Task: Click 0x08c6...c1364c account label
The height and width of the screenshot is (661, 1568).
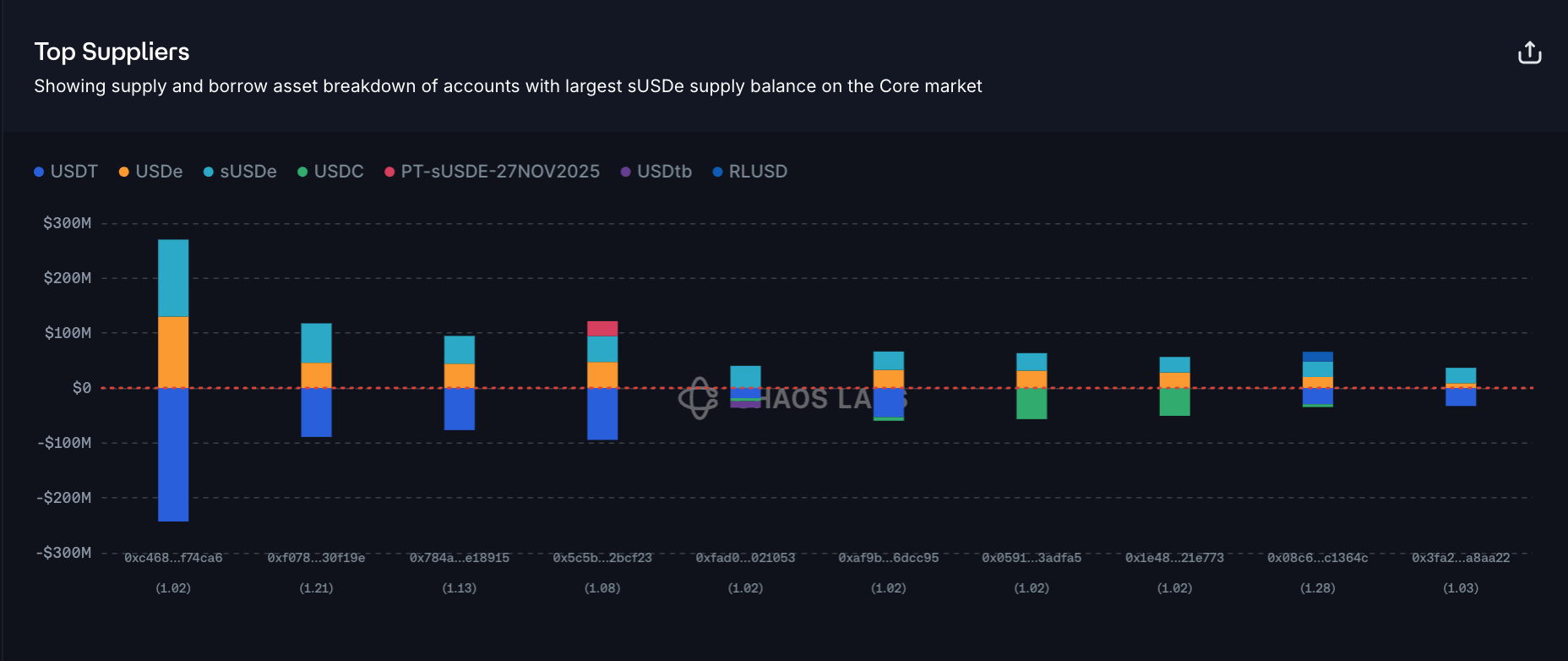Action: (x=1317, y=558)
